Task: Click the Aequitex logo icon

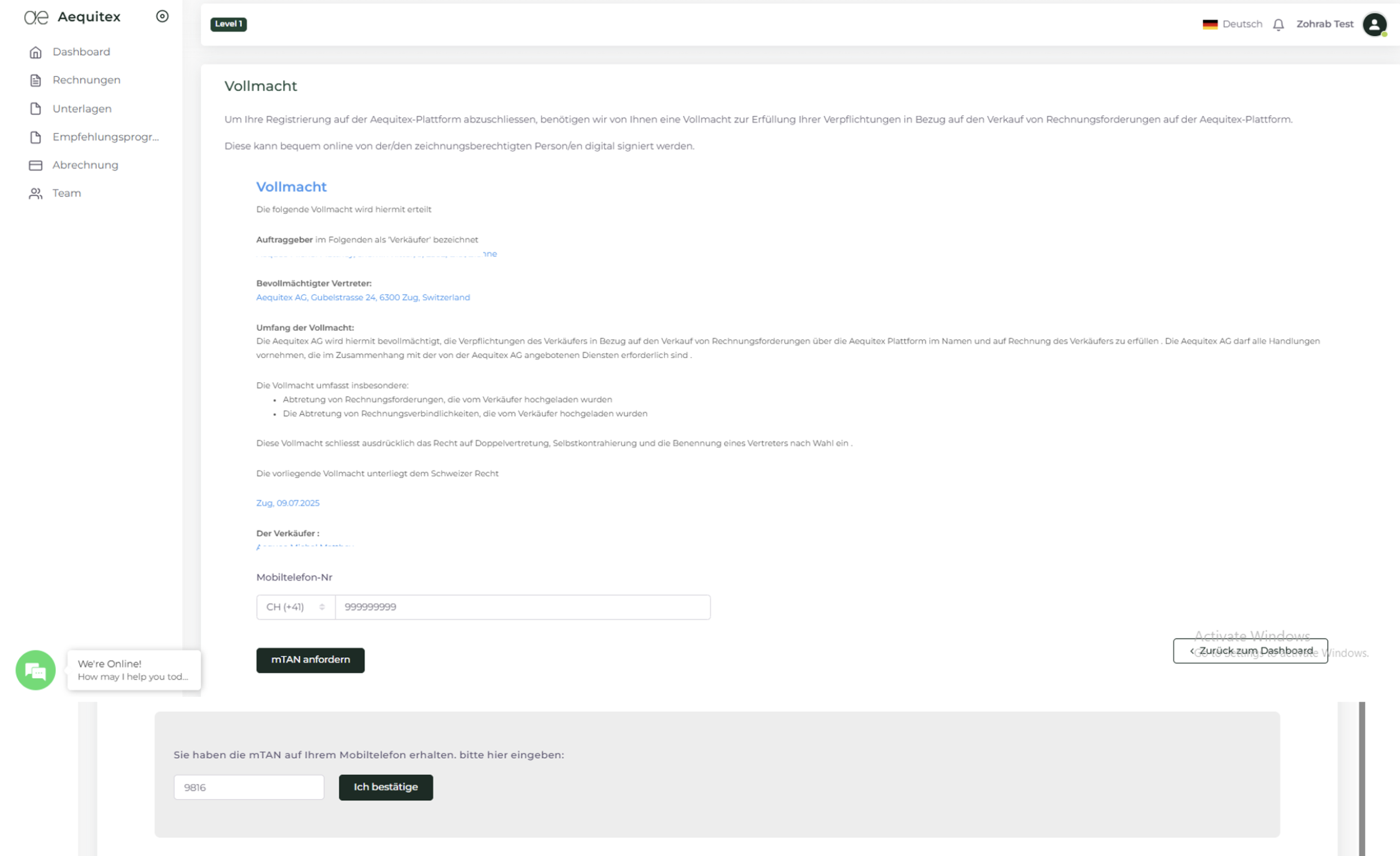Action: pos(36,17)
